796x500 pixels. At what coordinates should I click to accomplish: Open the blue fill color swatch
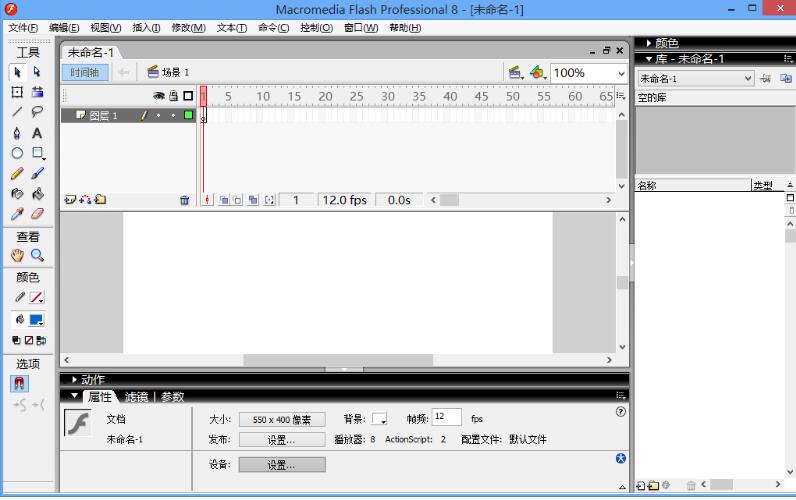coord(36,320)
